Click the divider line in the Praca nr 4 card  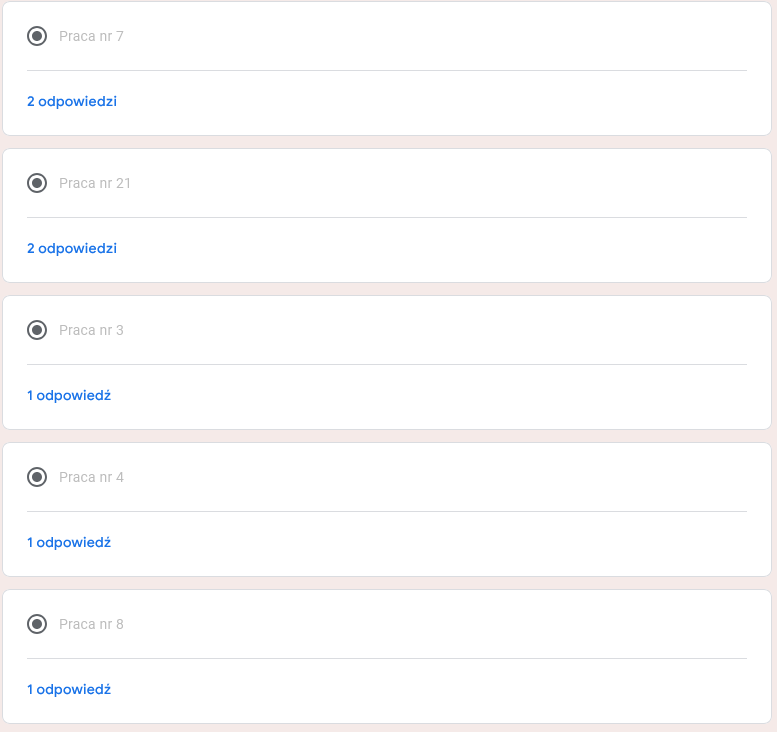pos(387,511)
